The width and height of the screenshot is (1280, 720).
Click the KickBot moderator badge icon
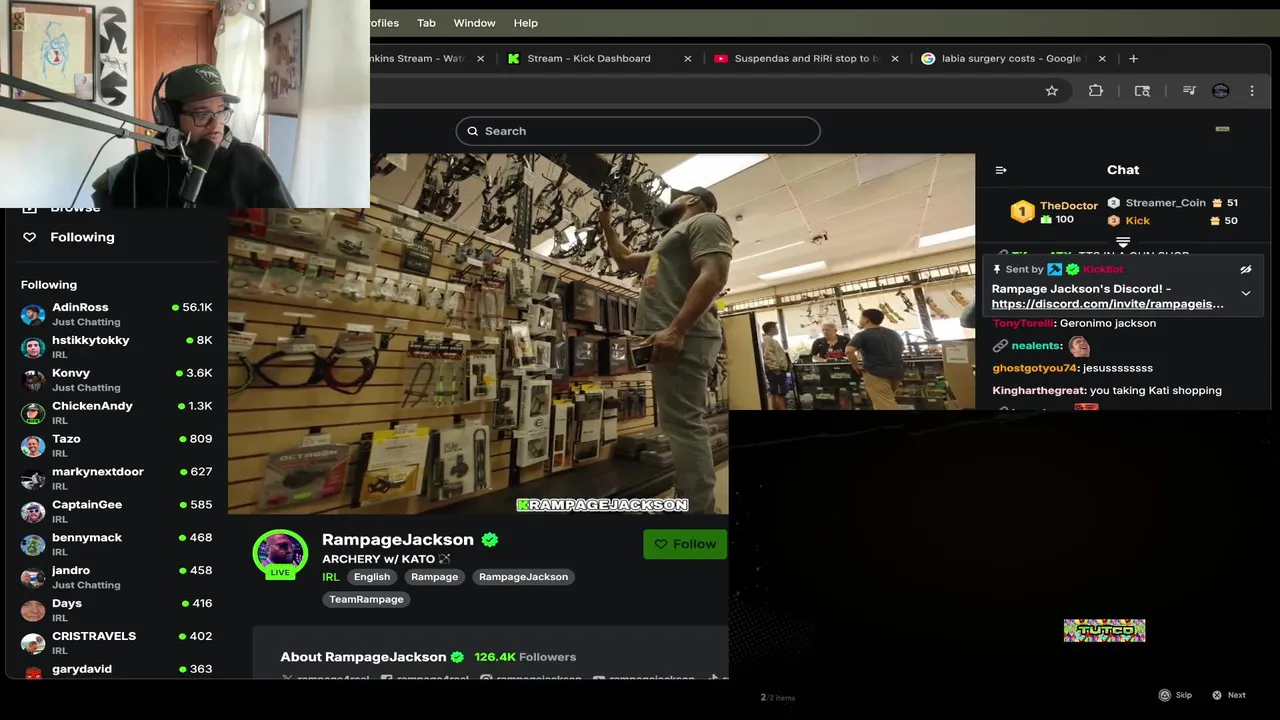[1054, 270]
